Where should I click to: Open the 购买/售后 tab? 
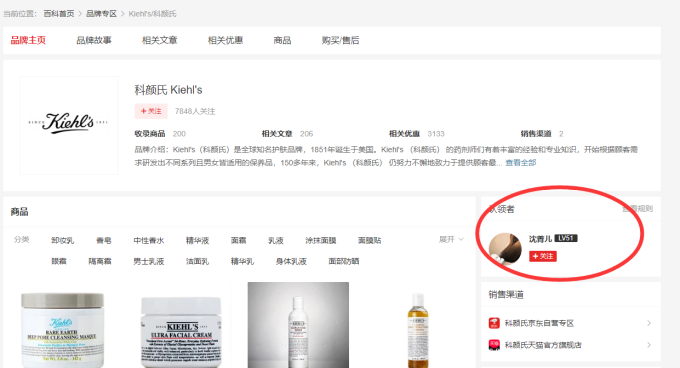coord(340,40)
